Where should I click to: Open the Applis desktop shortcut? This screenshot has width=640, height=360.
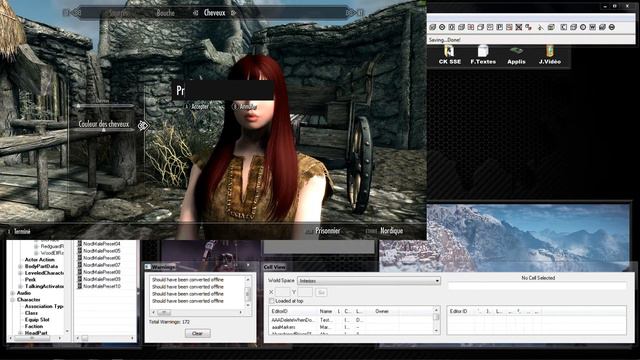[516, 55]
